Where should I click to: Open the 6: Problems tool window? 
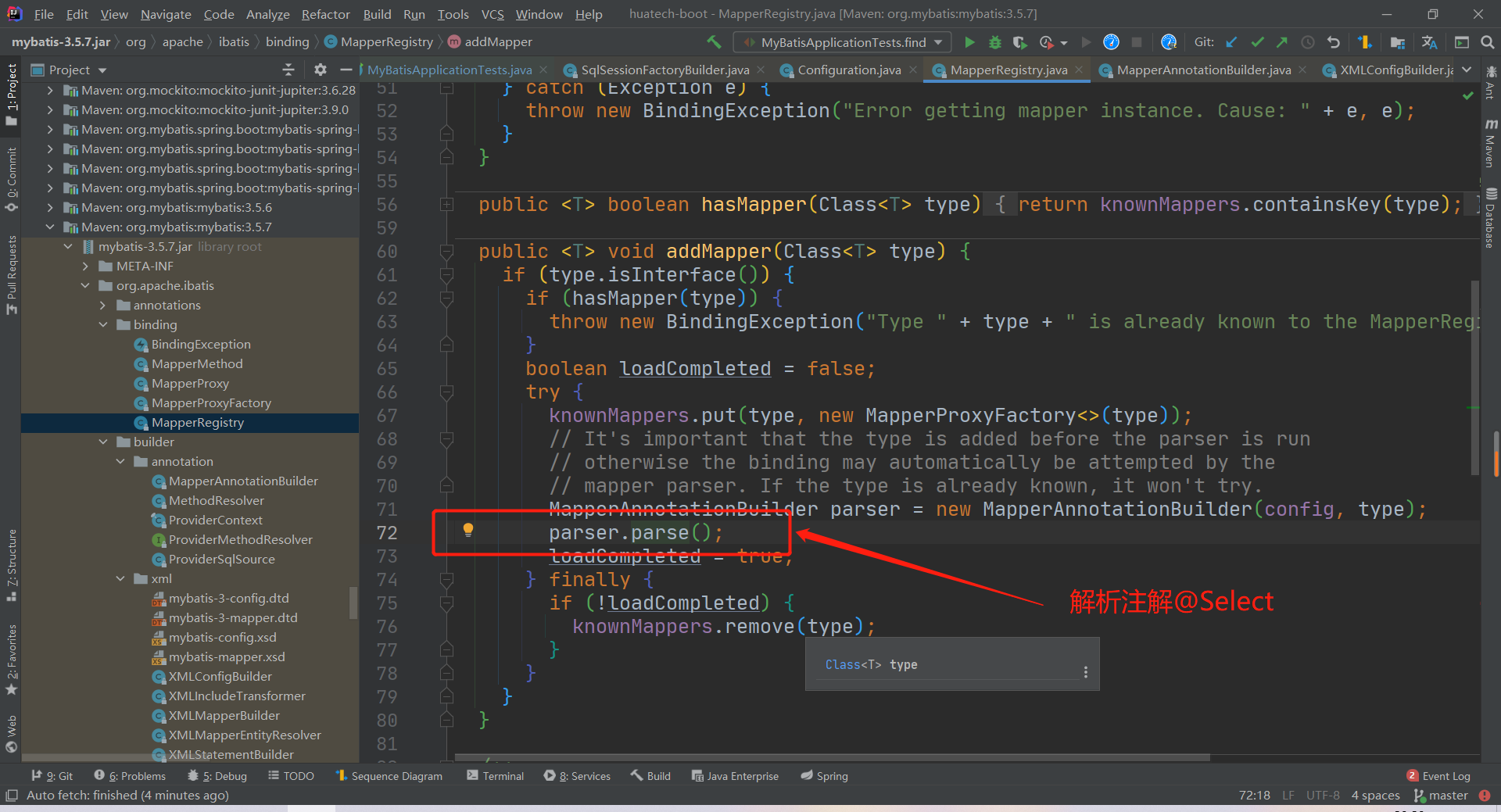click(130, 776)
